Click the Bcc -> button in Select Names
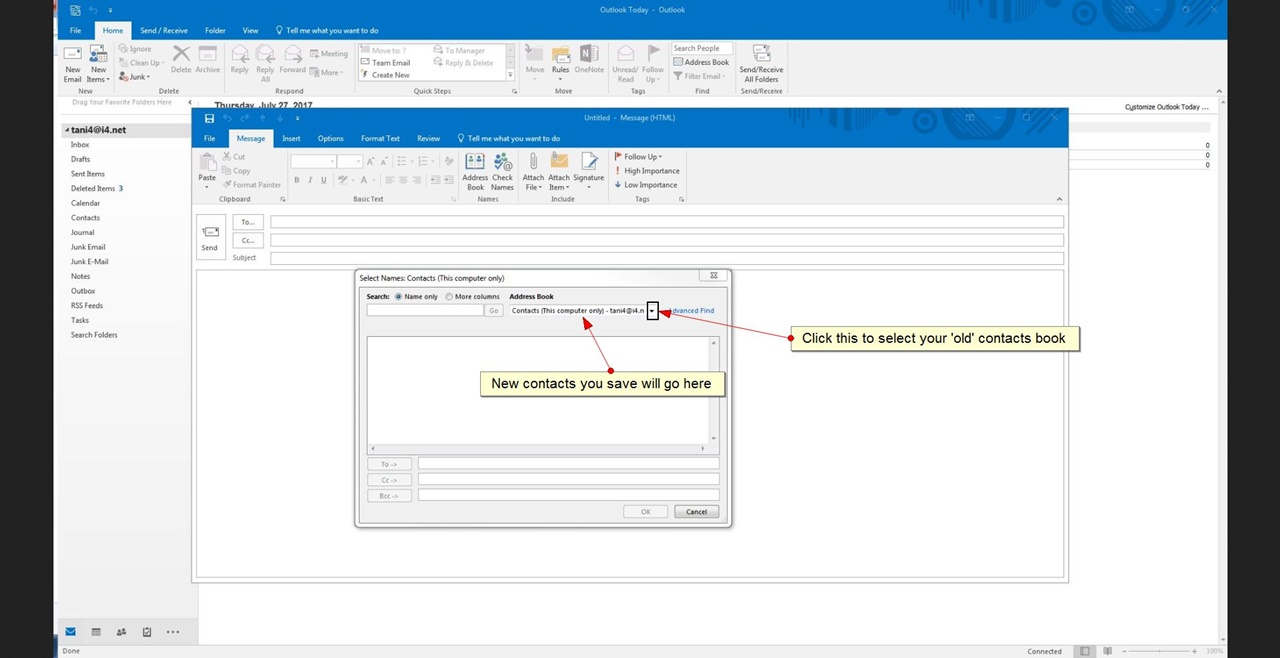 389,496
